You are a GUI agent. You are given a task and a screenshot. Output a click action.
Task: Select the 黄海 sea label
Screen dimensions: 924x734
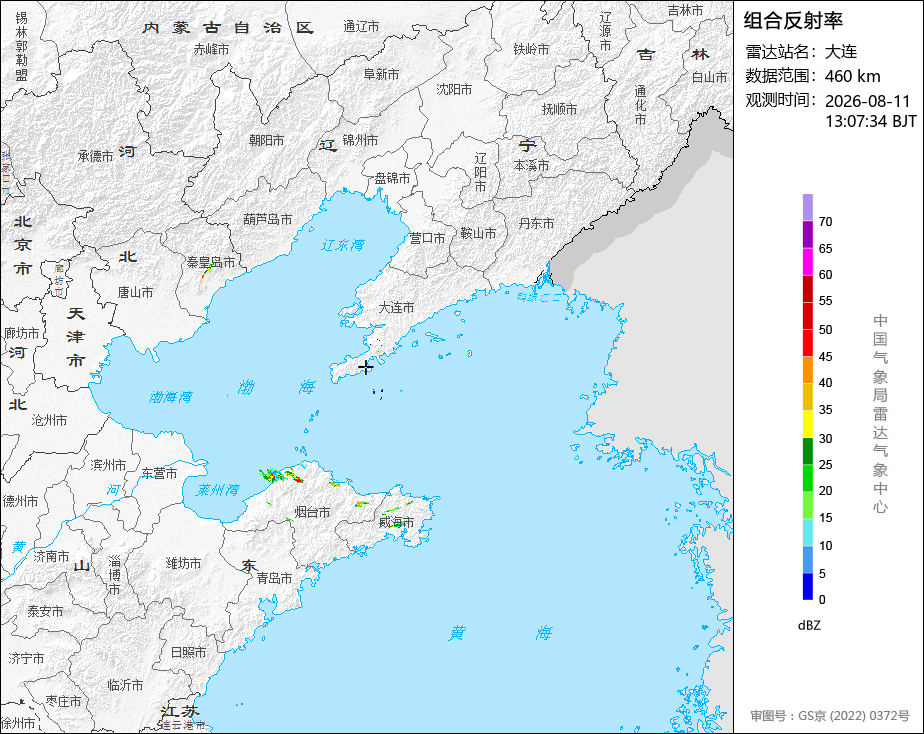(500, 633)
